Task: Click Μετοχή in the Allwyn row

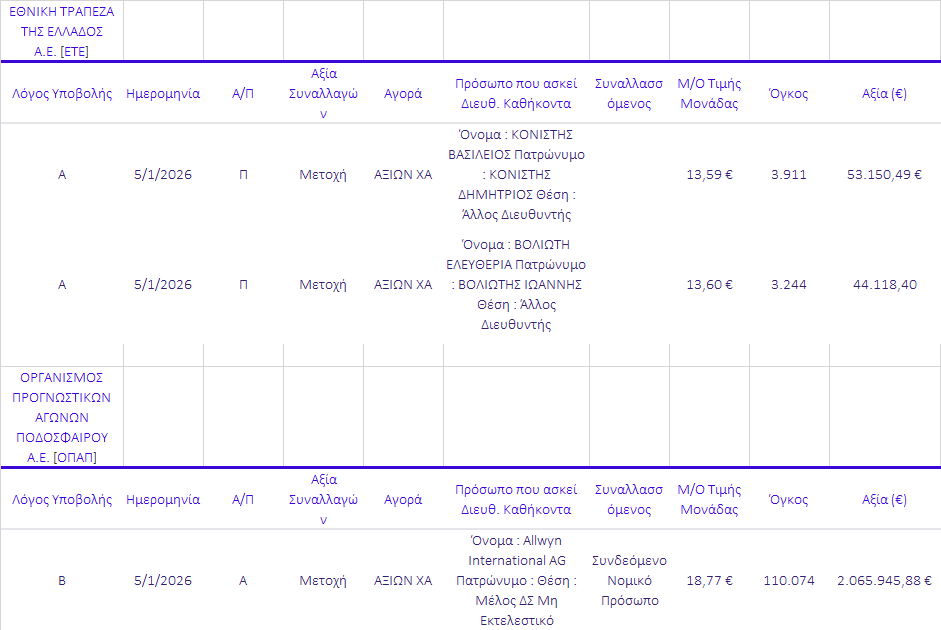Action: 323,580
